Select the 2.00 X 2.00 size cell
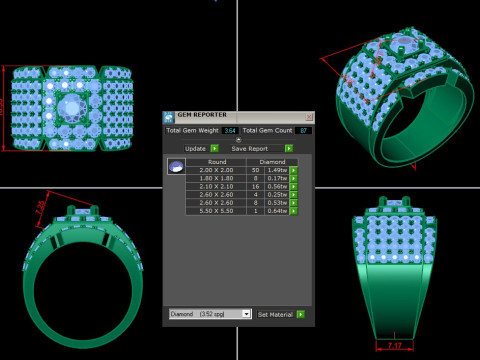The width and height of the screenshot is (480, 360). click(216, 170)
